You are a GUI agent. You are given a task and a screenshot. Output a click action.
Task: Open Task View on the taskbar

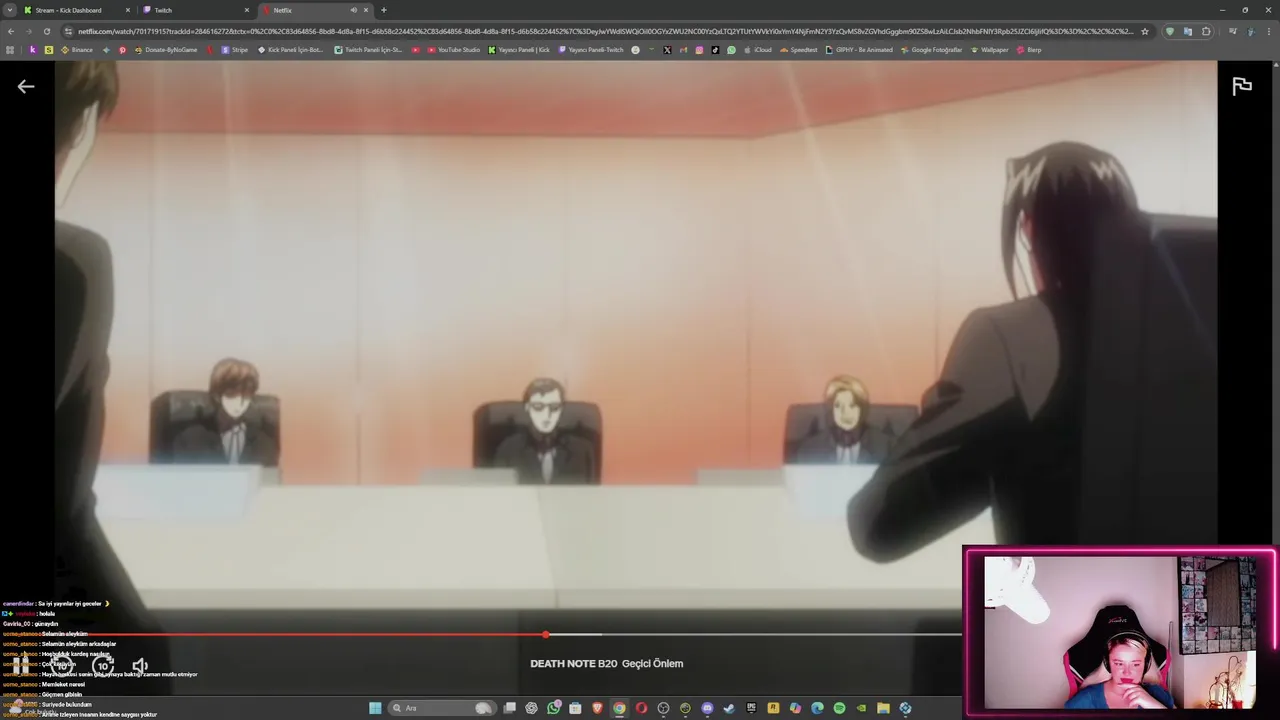[x=510, y=708]
